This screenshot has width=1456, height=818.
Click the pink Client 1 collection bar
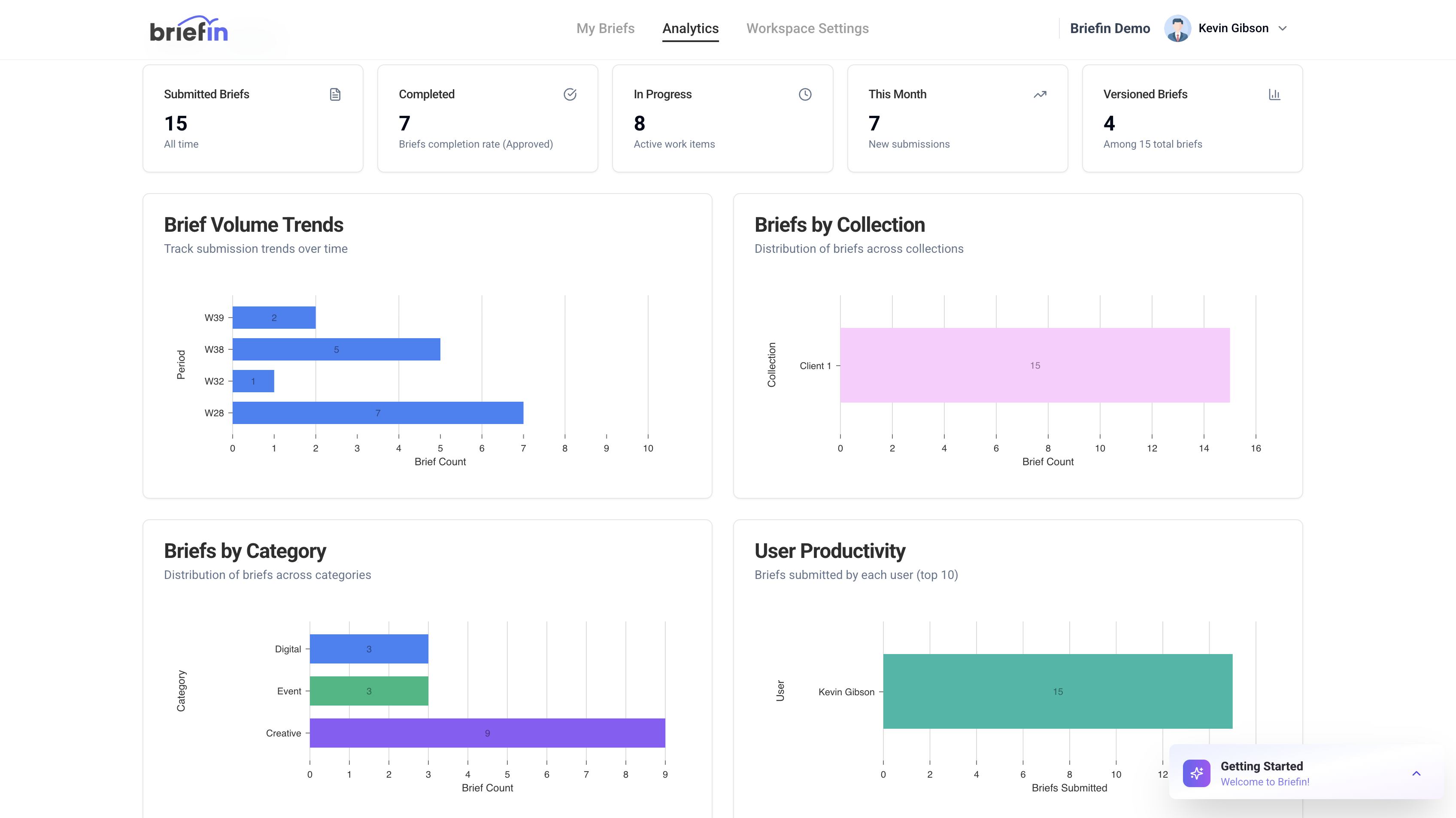(1034, 365)
